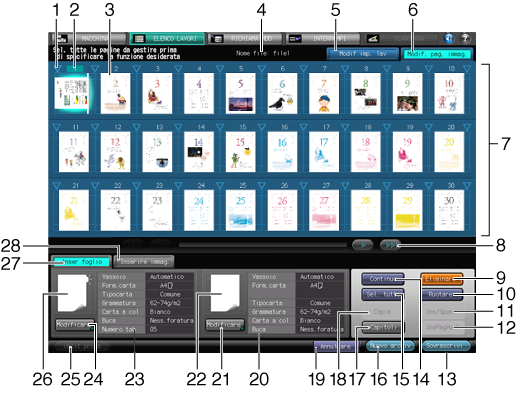Select the page 20 thumbnail
Viewport: 516px width, 394px height.
tap(449, 152)
